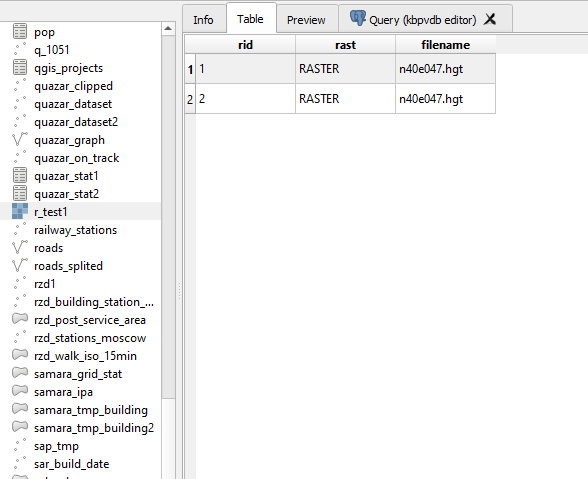The image size is (588, 479).
Task: Select the rzd_post_service_area layer
Action: (x=90, y=320)
